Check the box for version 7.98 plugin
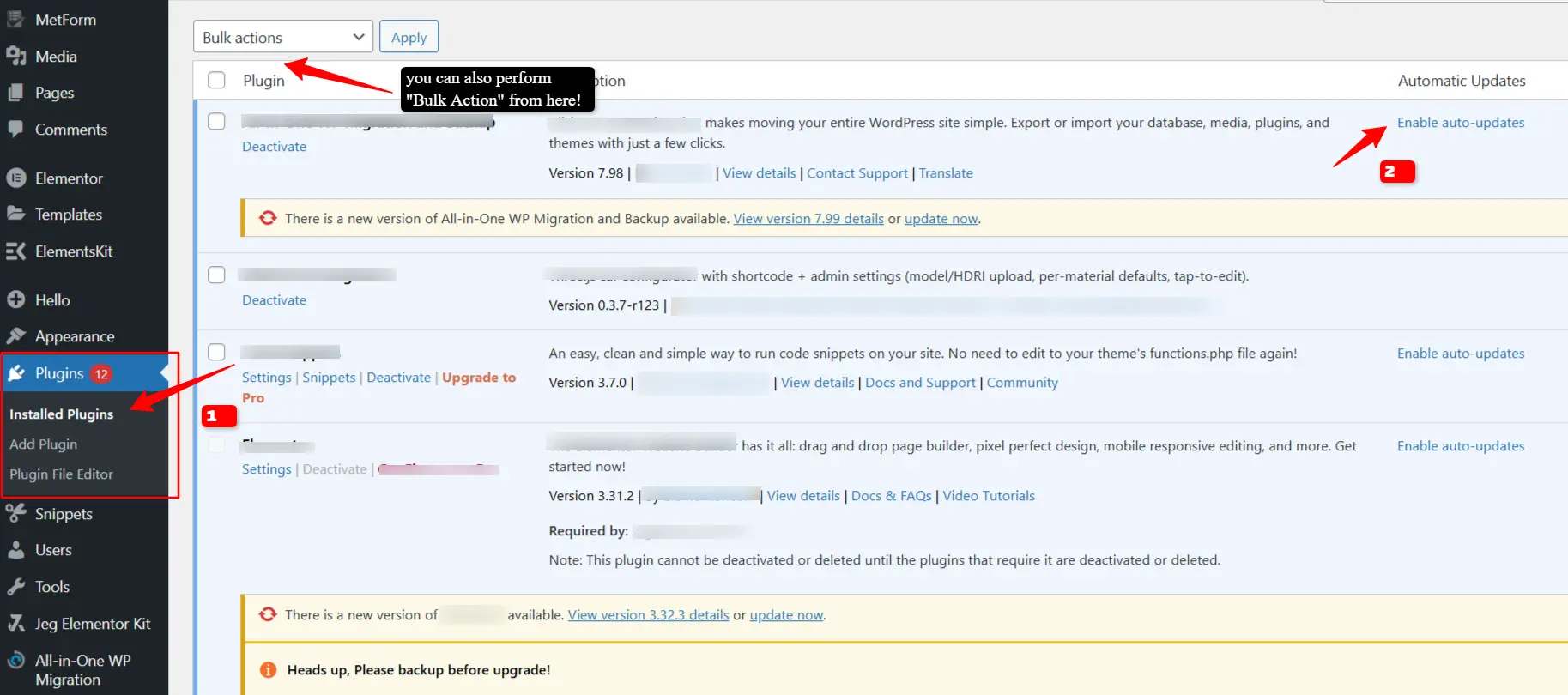This screenshot has height=695, width=1568. click(216, 121)
